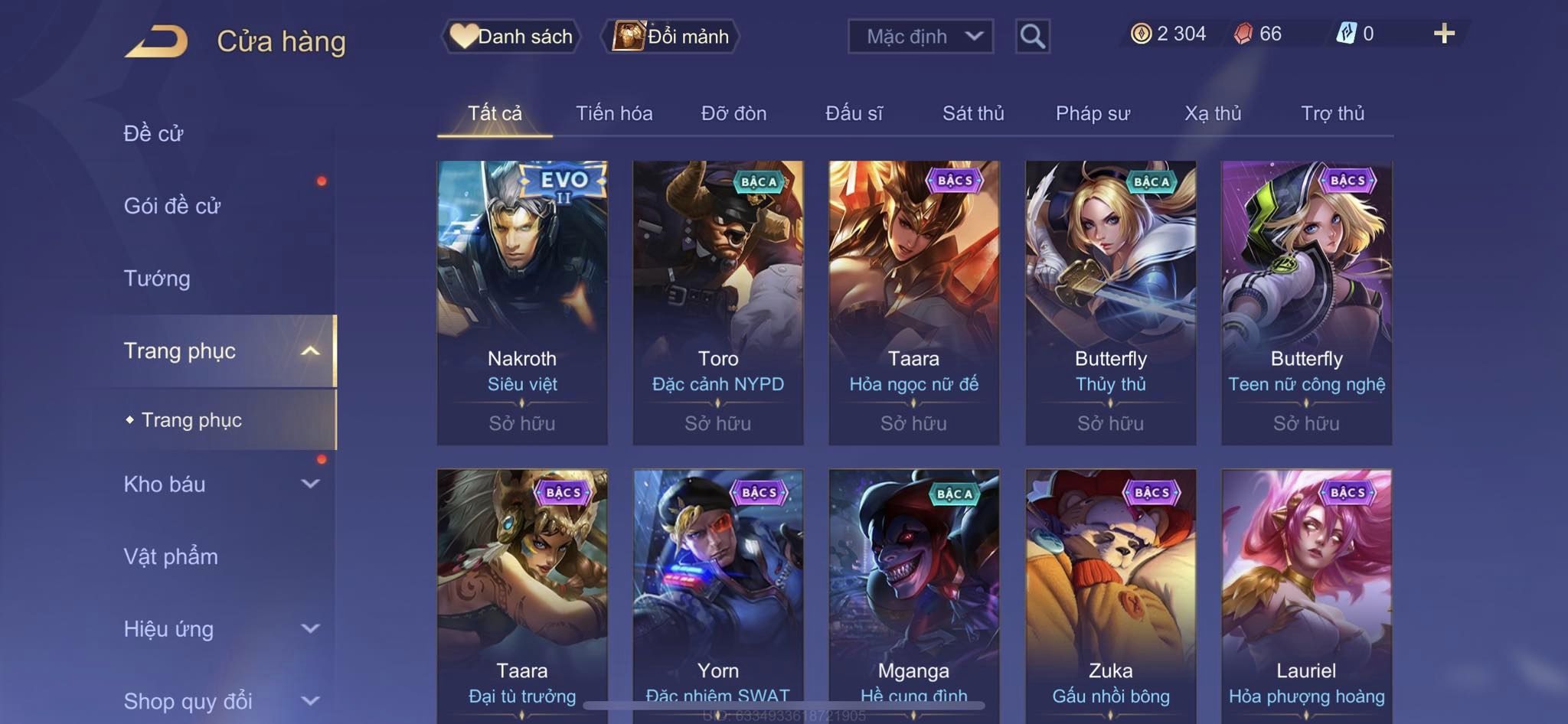The height and width of the screenshot is (724, 1568).
Task: Tap the plus icon to add currency
Action: tap(1444, 34)
